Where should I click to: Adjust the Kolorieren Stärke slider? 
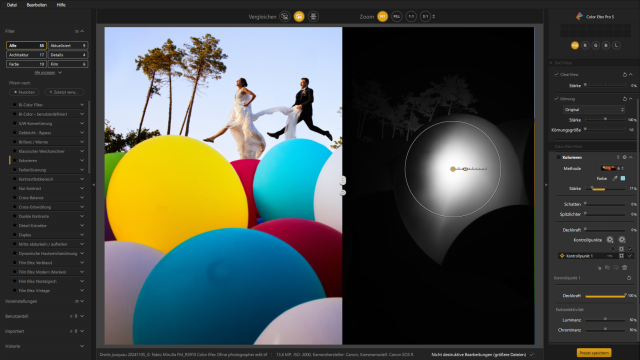(x=605, y=189)
